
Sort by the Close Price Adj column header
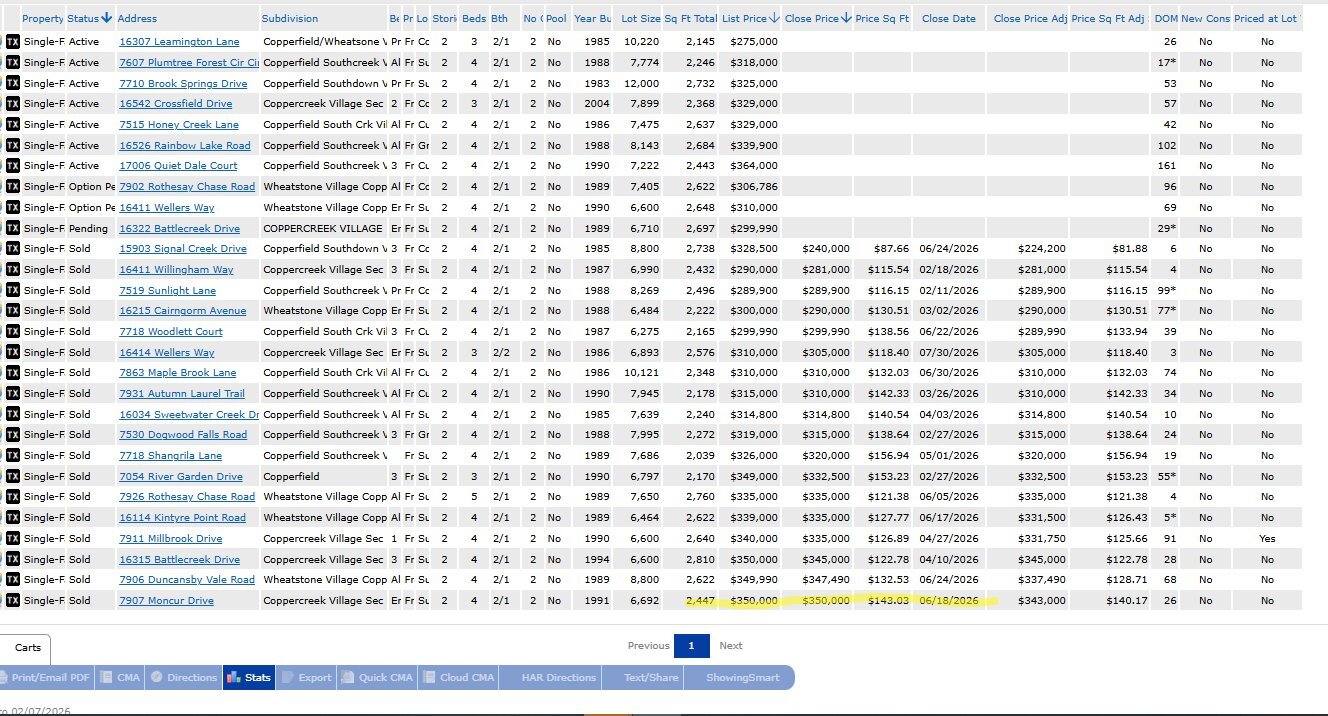1030,18
